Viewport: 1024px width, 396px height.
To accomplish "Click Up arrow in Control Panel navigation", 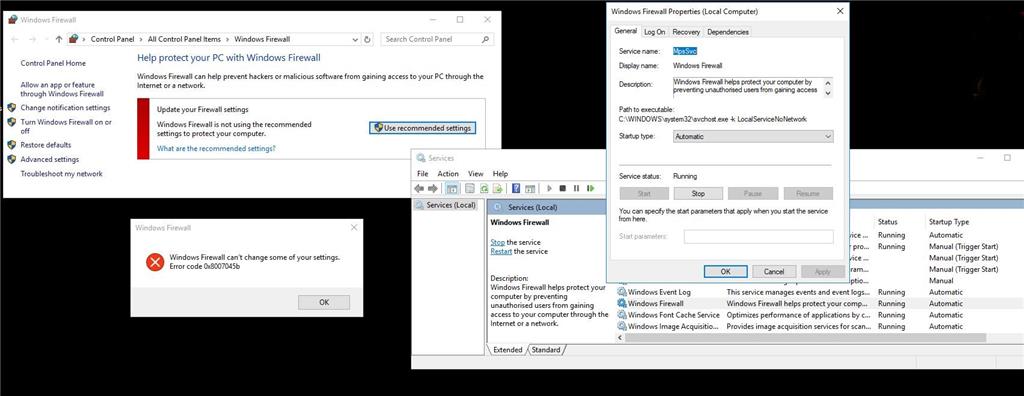I will point(59,39).
